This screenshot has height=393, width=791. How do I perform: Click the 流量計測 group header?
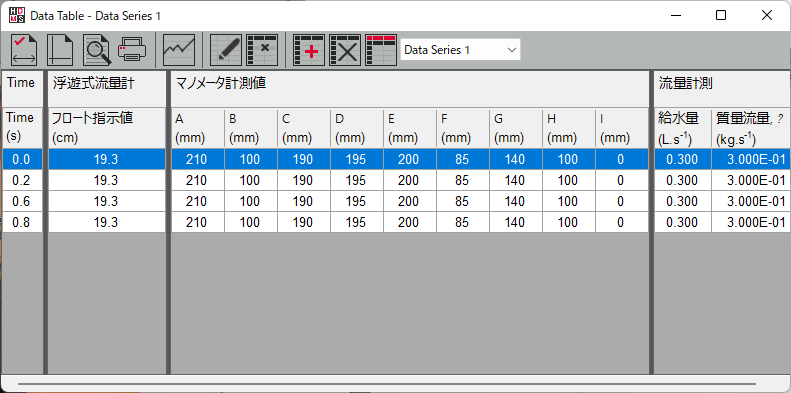pyautogui.click(x=722, y=89)
